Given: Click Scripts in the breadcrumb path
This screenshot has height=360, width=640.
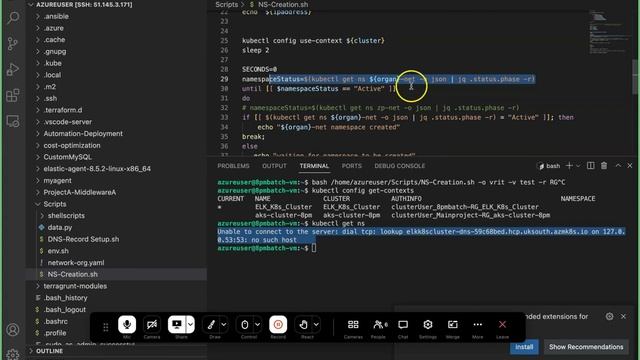Looking at the screenshot, I should click(227, 4).
